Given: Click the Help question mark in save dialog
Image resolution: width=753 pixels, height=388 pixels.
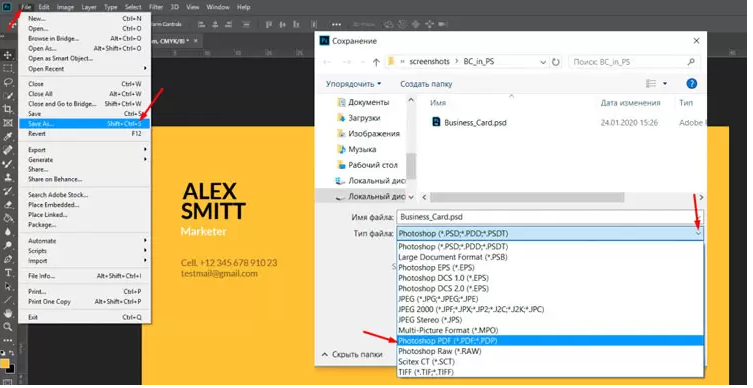Looking at the screenshot, I should pos(692,84).
